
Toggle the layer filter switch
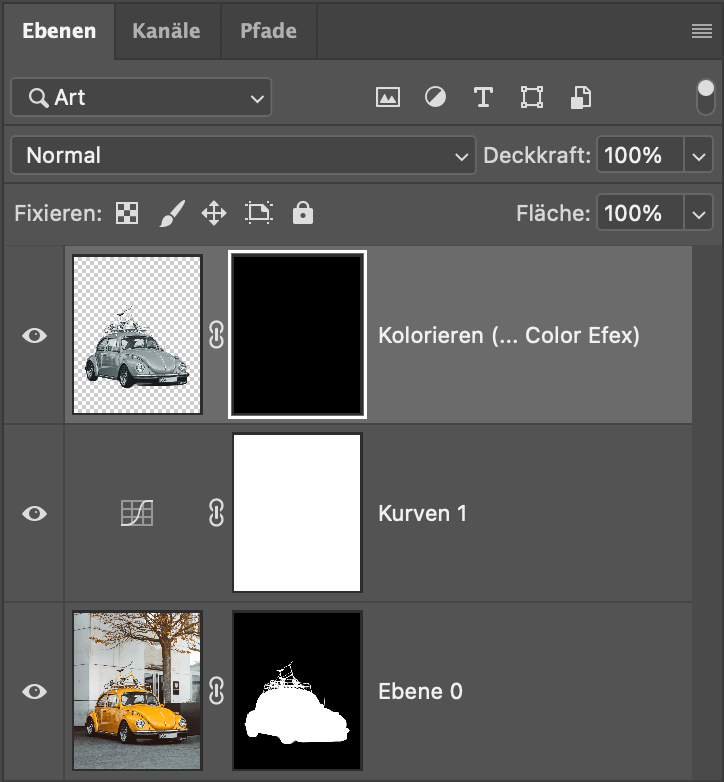[706, 97]
